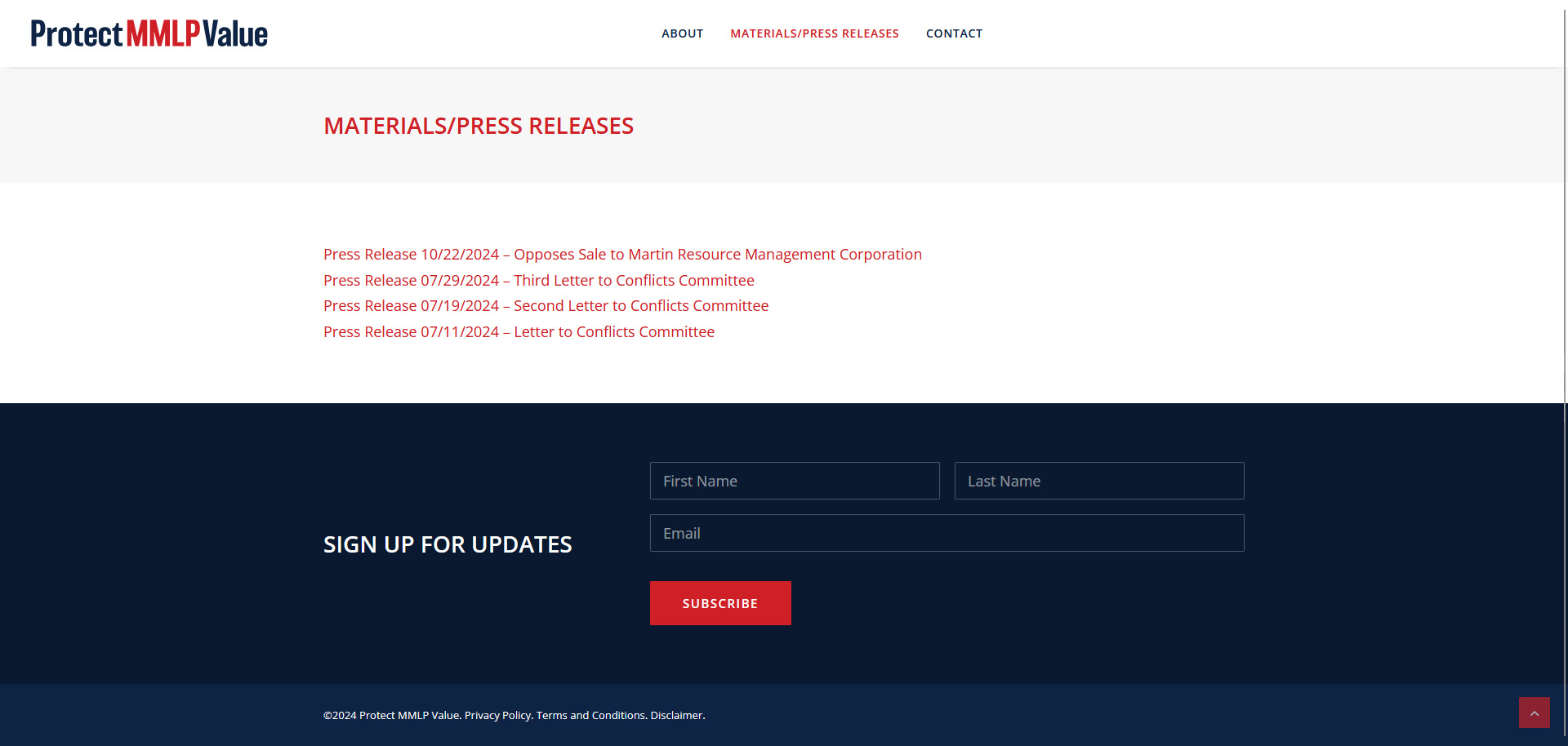Click the red Materials/Press Releases page heading
The image size is (1568, 746).
[x=478, y=126]
